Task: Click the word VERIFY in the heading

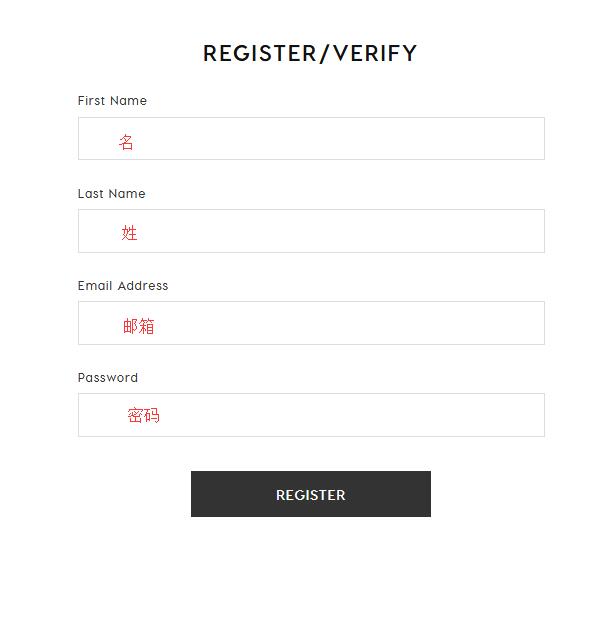Action: (x=375, y=54)
